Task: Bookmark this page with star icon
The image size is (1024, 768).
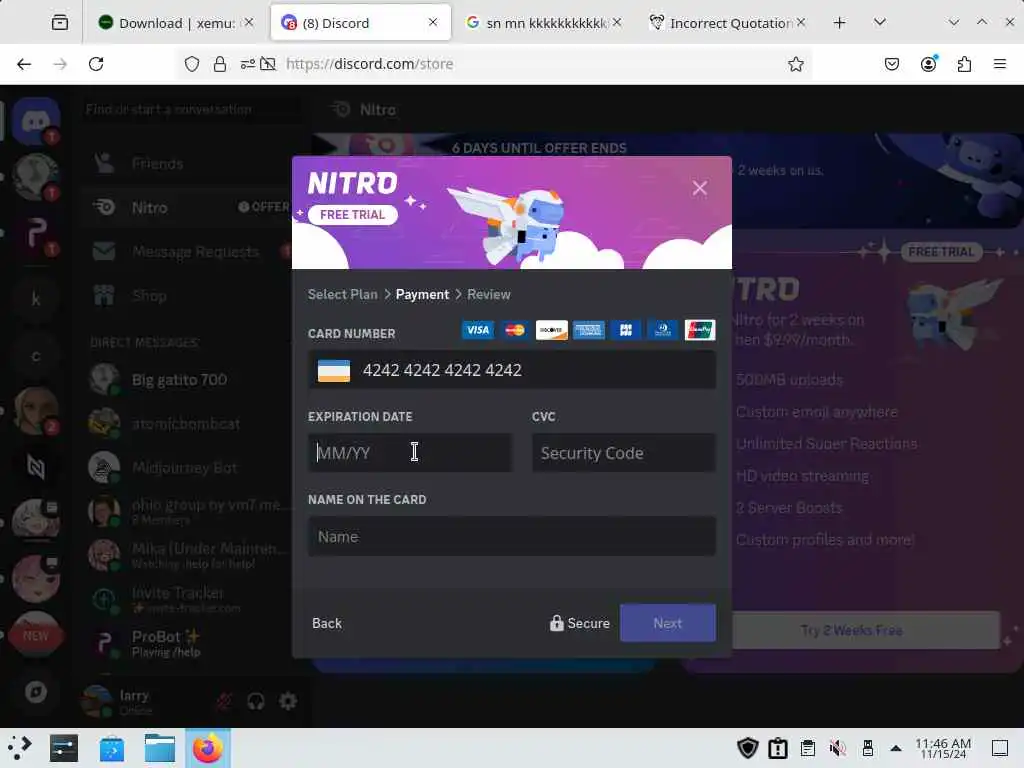Action: tap(795, 64)
